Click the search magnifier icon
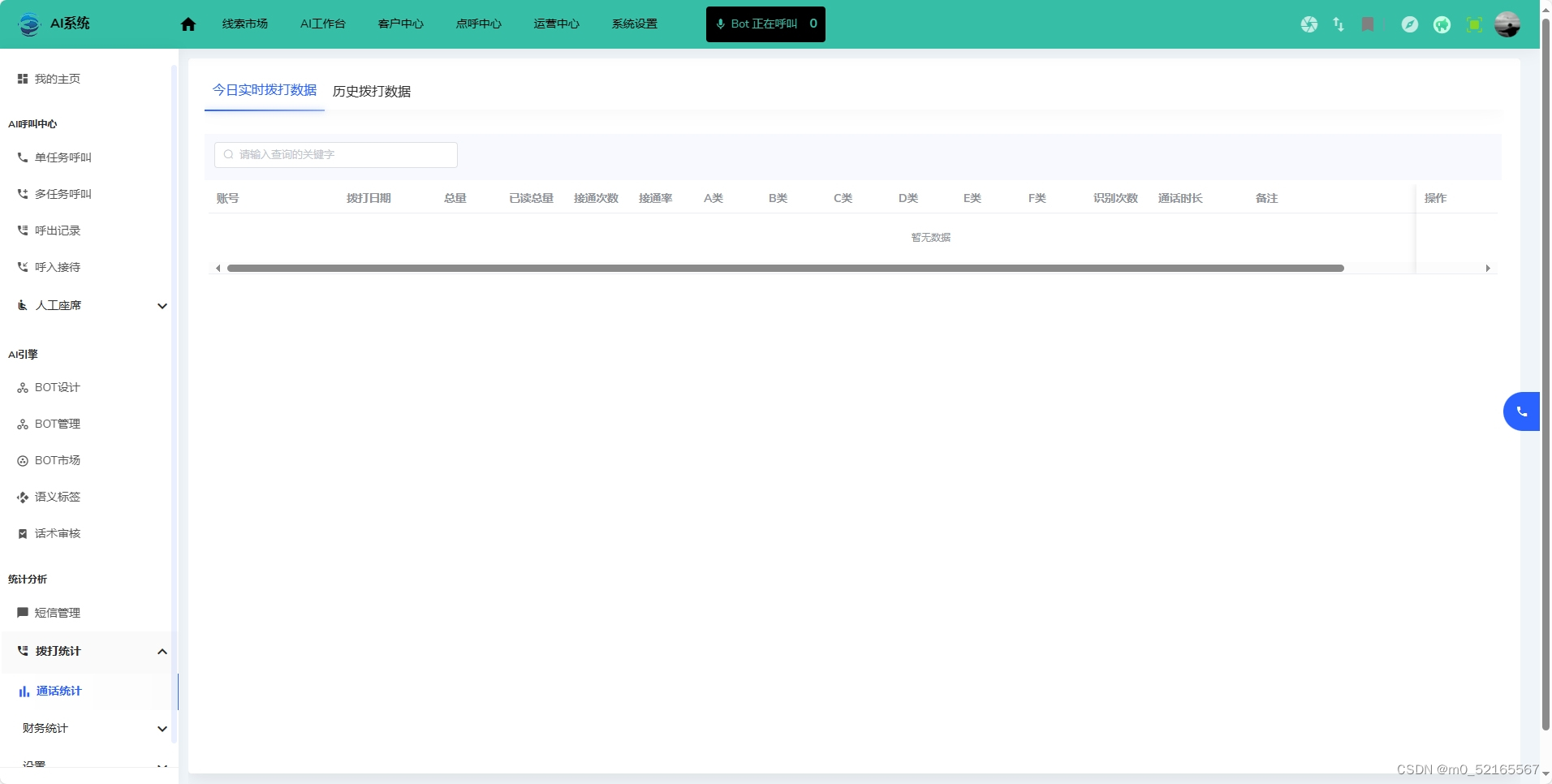 (x=229, y=154)
